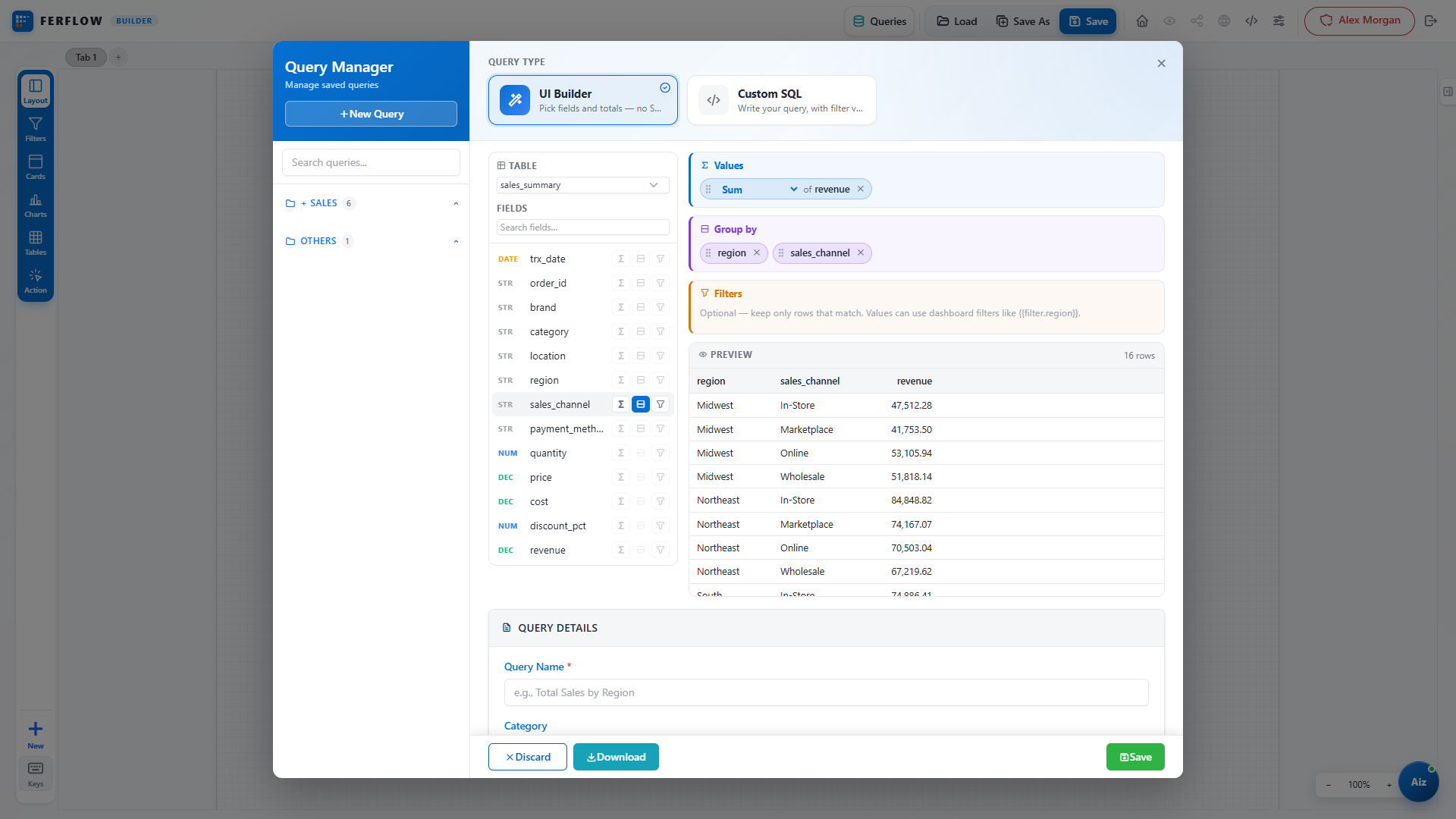Click the green Save button in dialog
Image resolution: width=1456 pixels, height=819 pixels.
1135,757
